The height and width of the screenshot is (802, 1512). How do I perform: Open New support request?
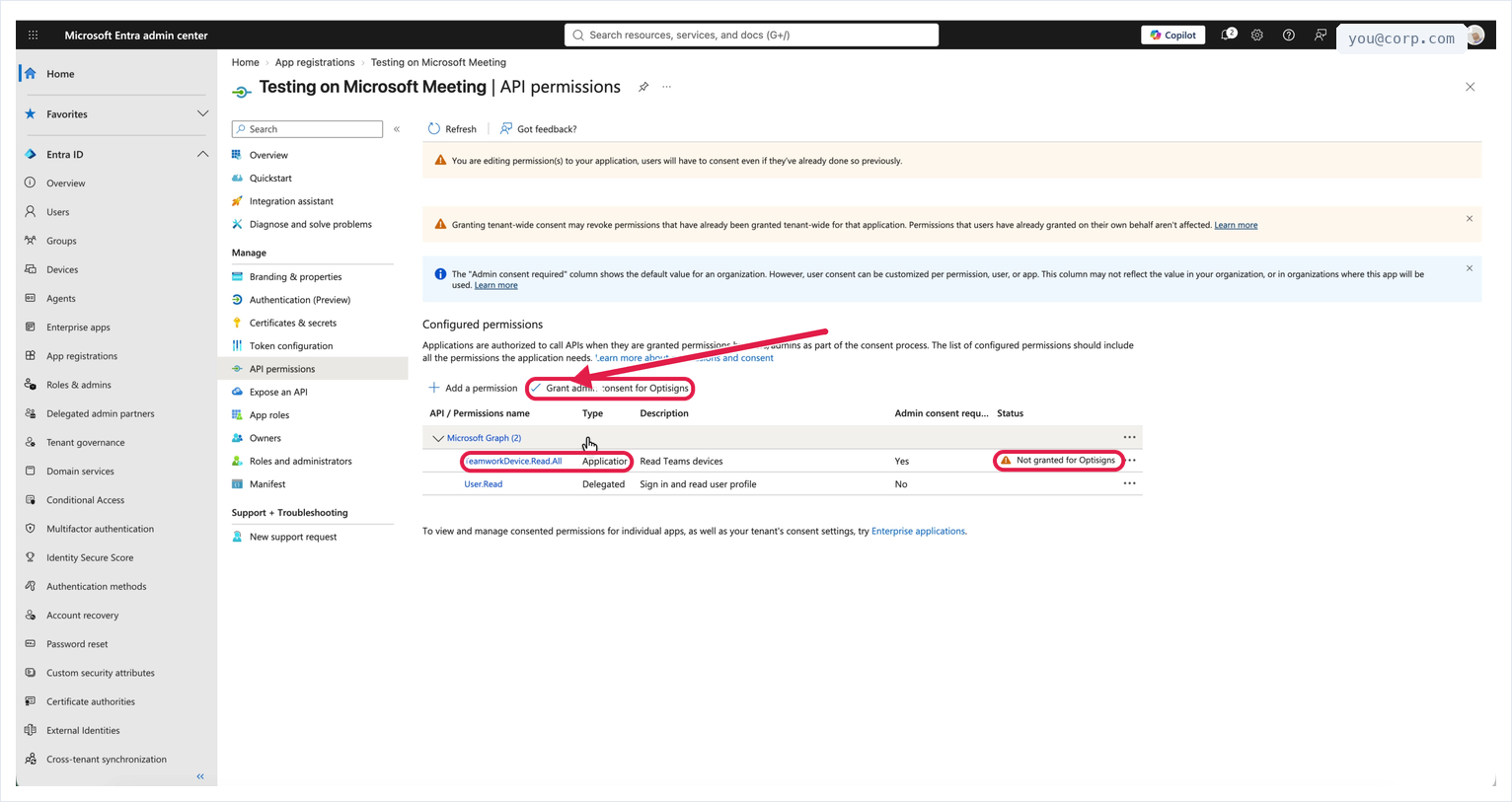click(293, 537)
